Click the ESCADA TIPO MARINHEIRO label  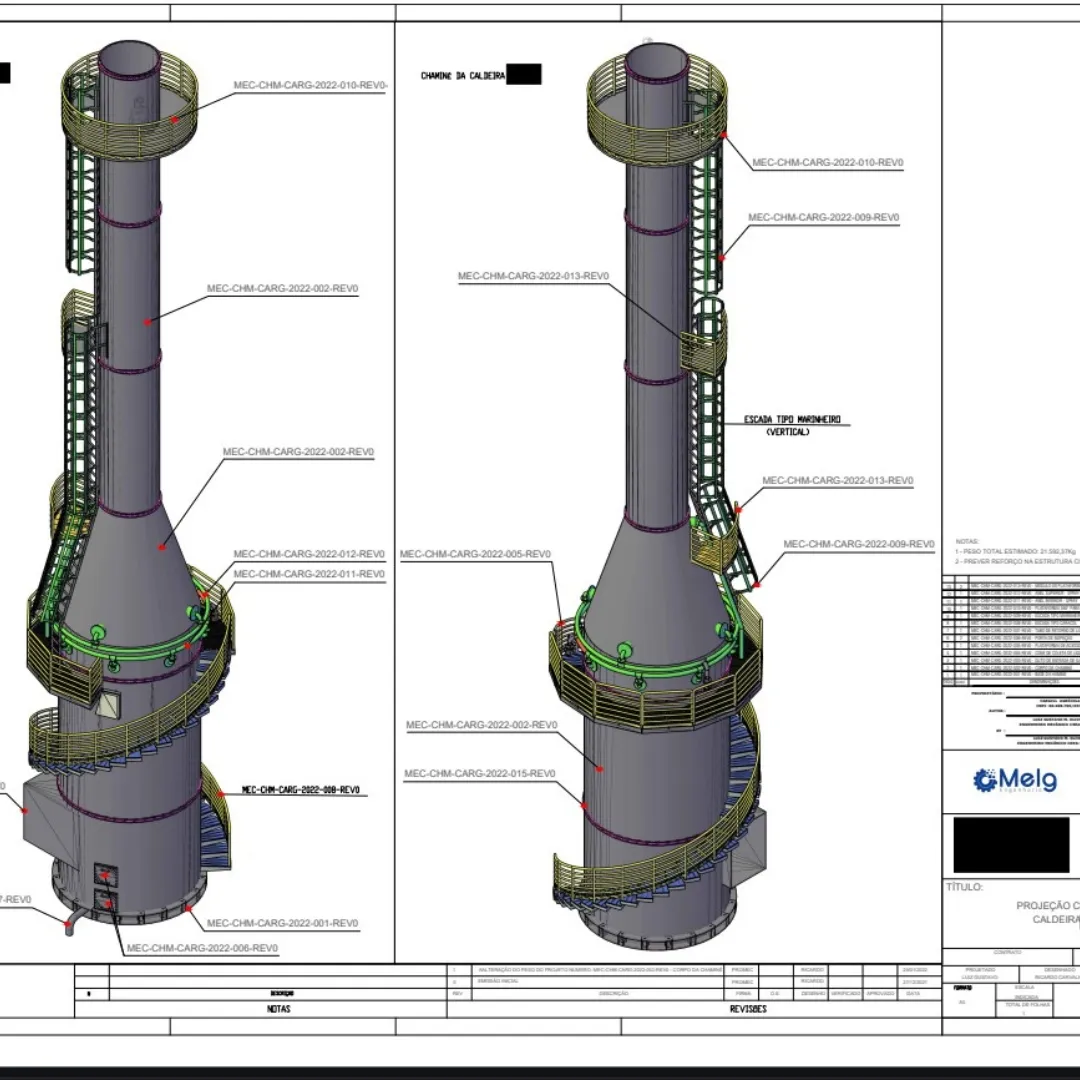coord(792,419)
